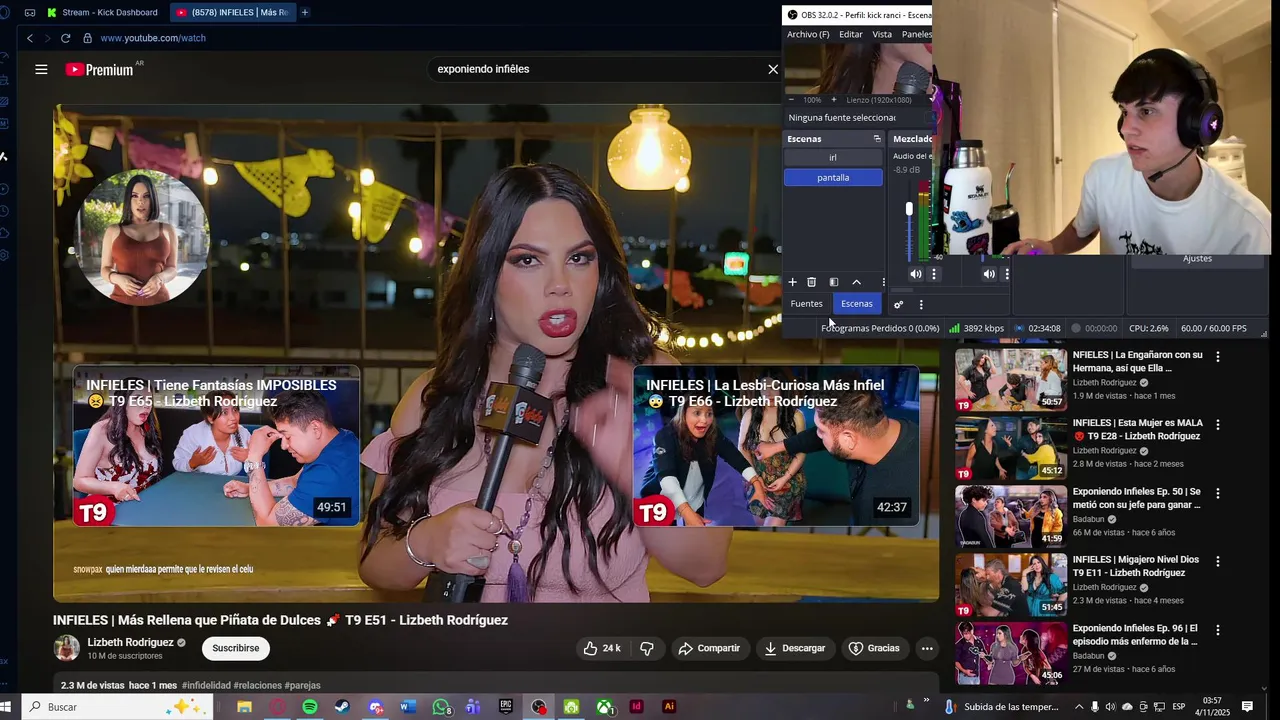The width and height of the screenshot is (1280, 720).
Task: Open Adobe Illustrator from the taskbar
Action: [x=669, y=707]
